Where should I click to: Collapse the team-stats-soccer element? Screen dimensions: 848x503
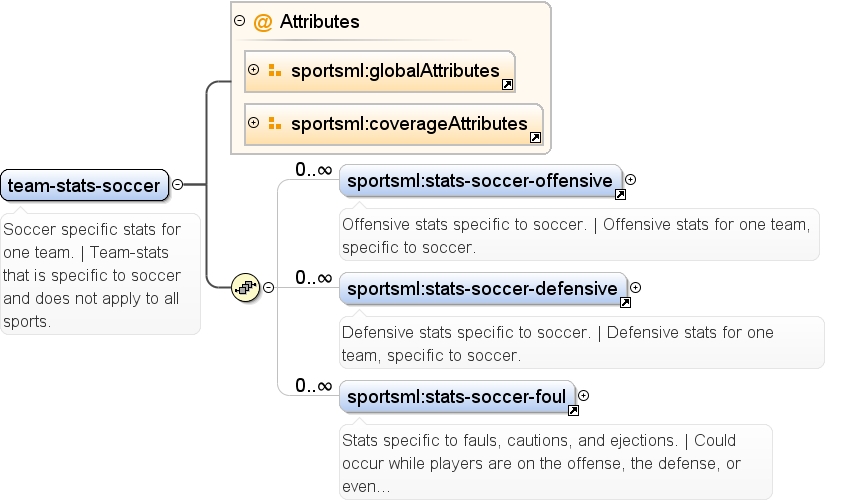point(177,184)
